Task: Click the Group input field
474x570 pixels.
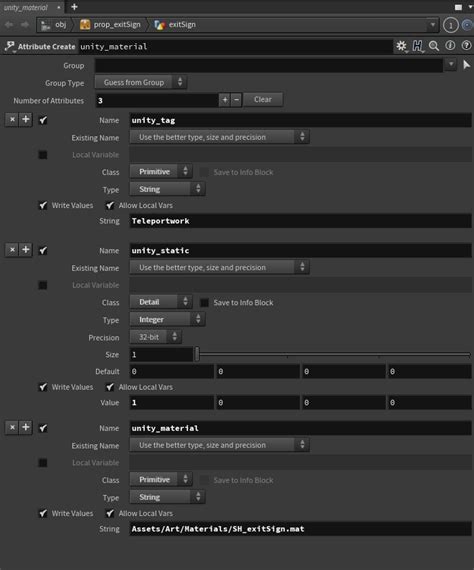Action: 269,65
